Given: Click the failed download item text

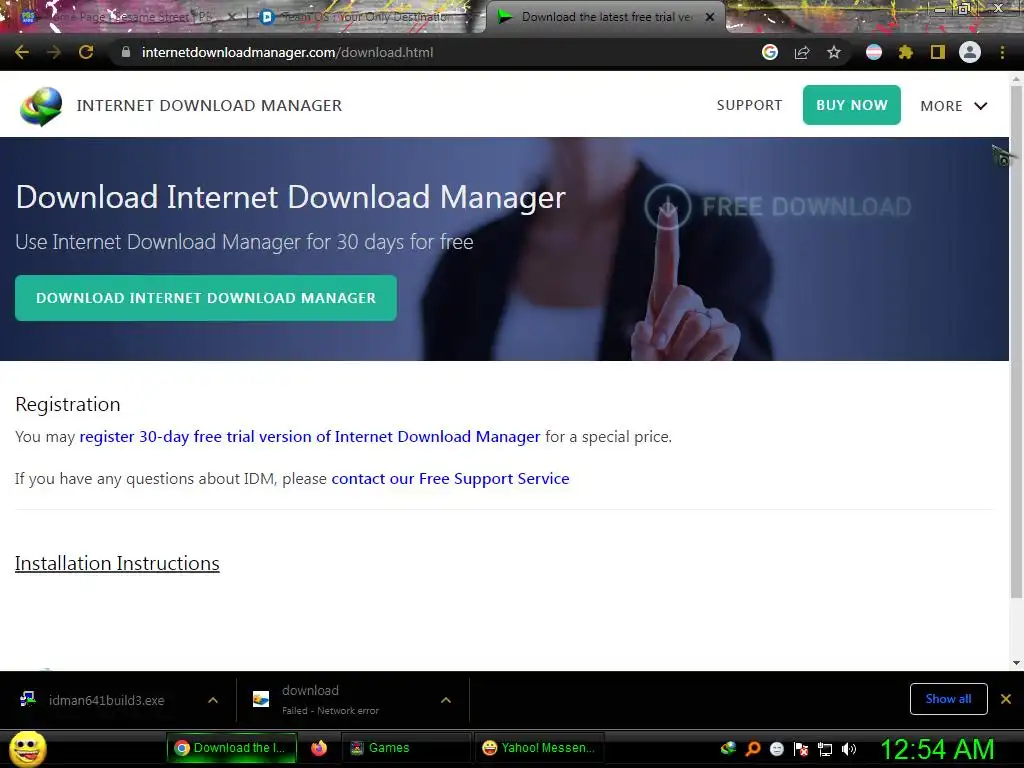Looking at the screenshot, I should (330, 699).
